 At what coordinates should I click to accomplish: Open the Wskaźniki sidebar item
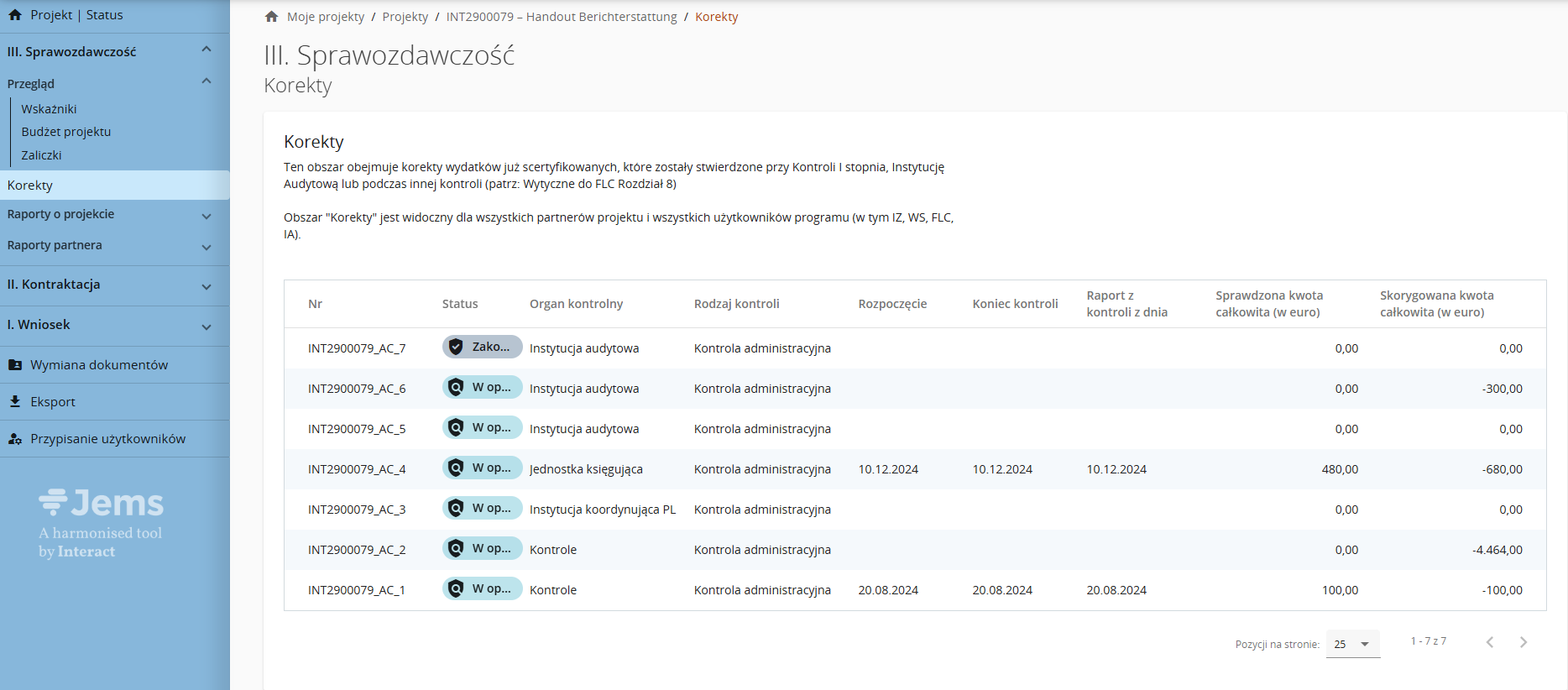point(49,109)
